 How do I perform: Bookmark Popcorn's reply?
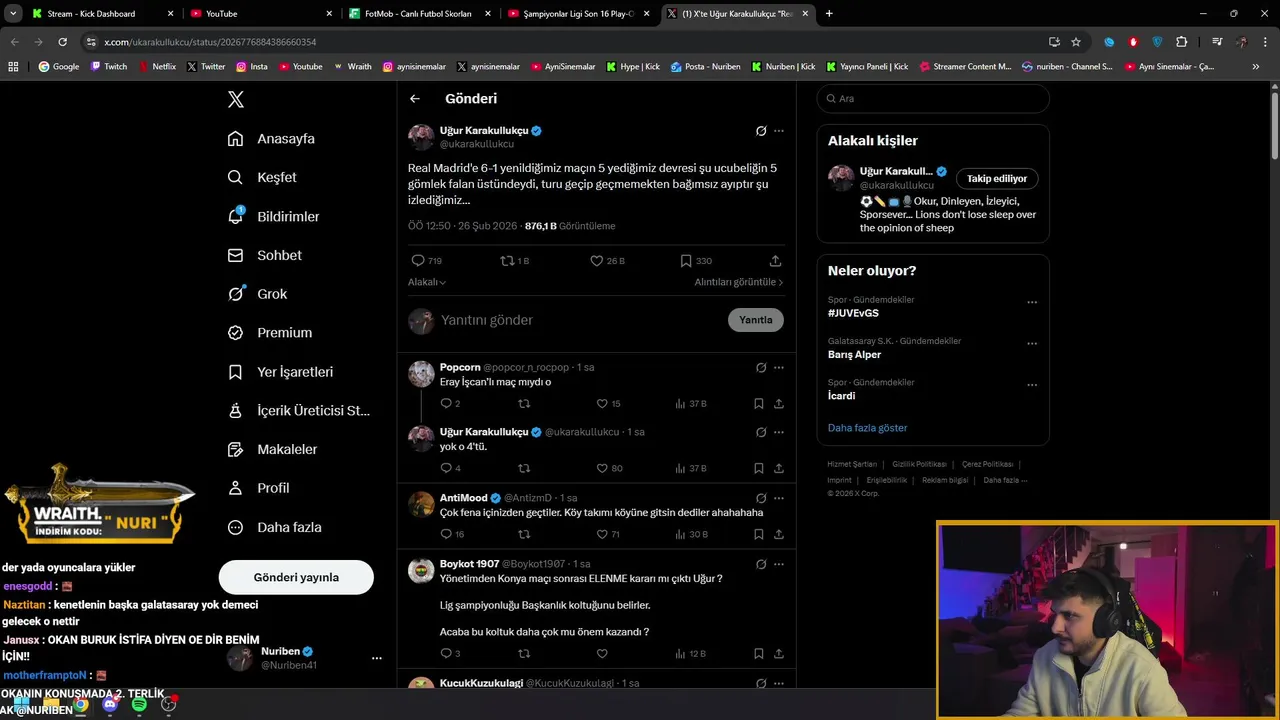(759, 404)
